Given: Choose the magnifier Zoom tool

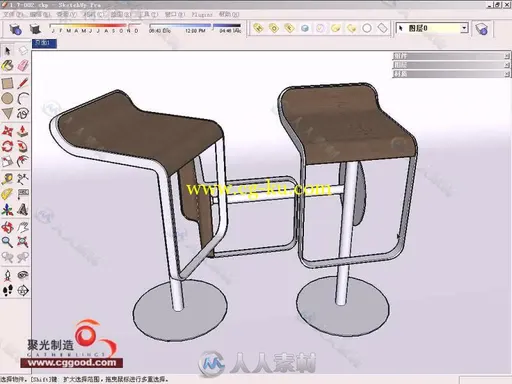Looking at the screenshot, I should point(8,242).
